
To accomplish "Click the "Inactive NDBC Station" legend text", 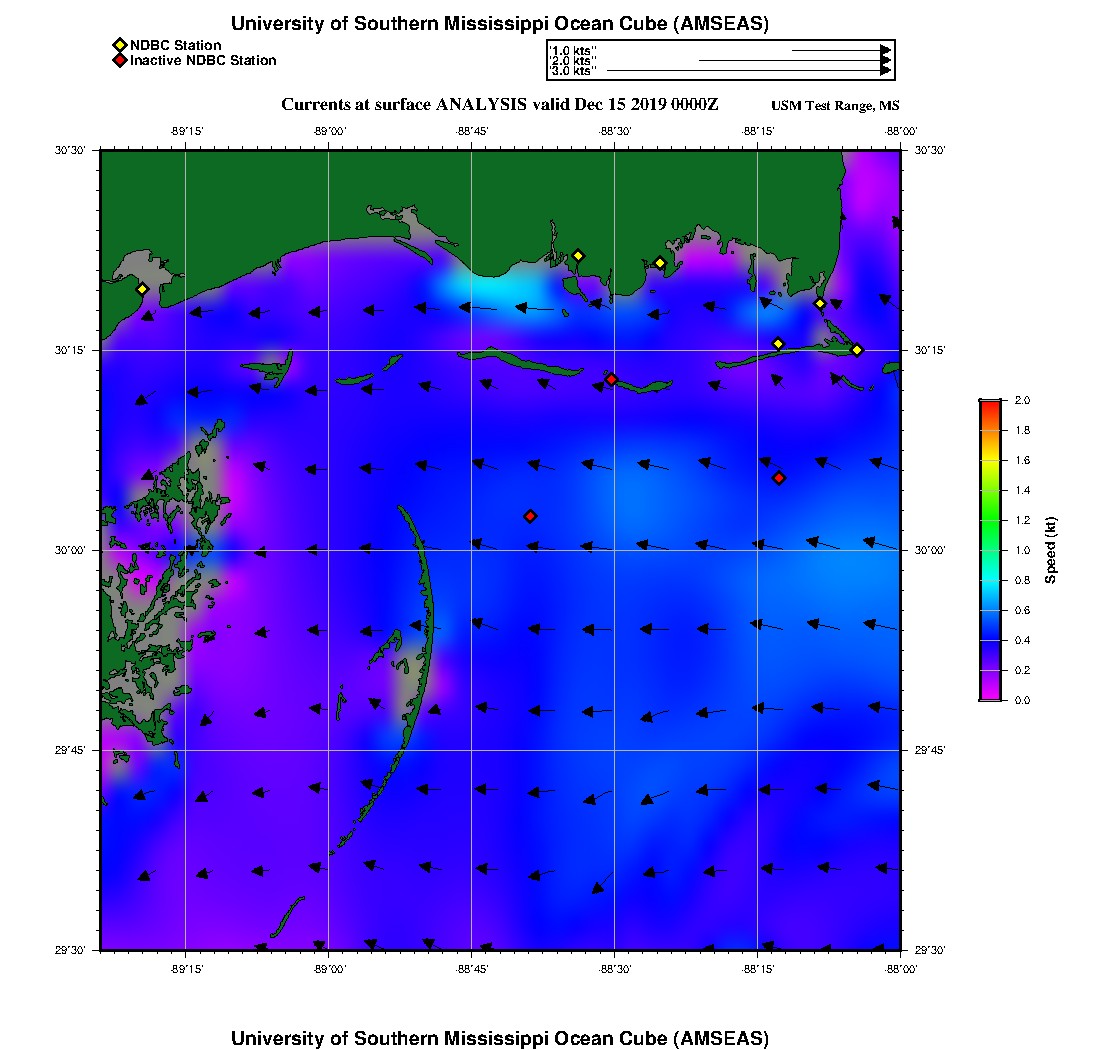I will pyautogui.click(x=203, y=60).
